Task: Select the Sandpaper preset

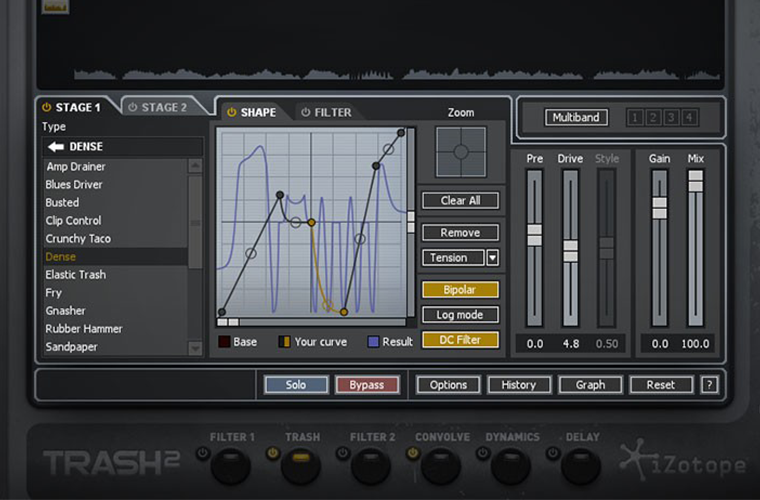Action: click(x=115, y=346)
